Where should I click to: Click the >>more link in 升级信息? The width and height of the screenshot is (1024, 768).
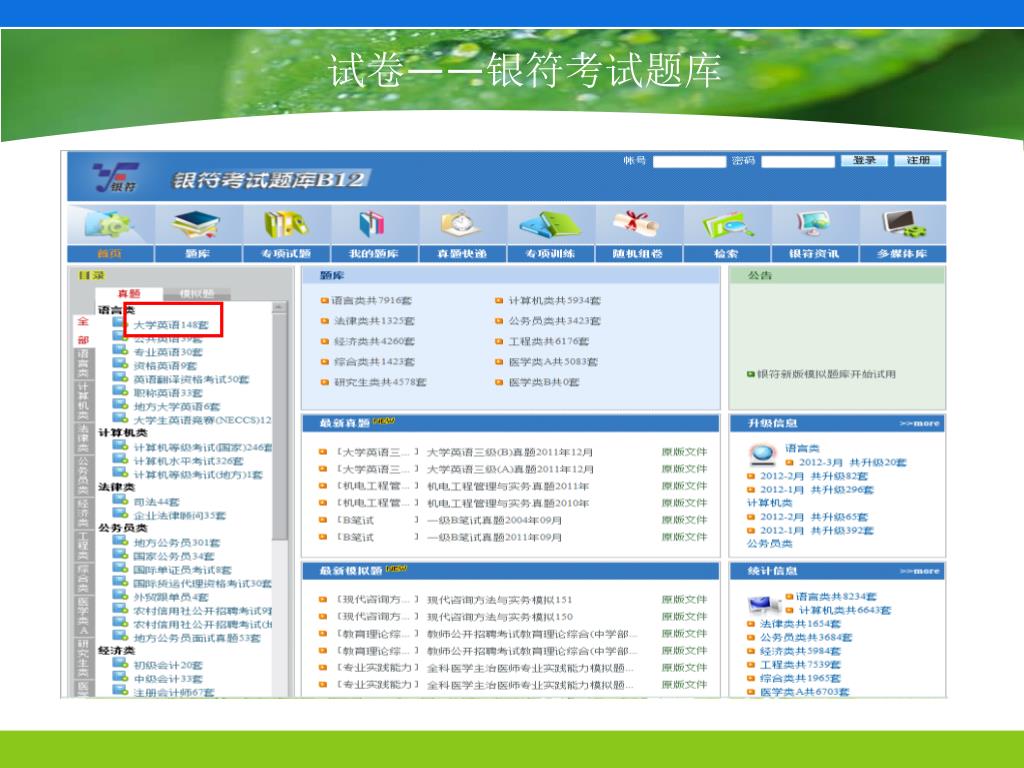click(919, 424)
